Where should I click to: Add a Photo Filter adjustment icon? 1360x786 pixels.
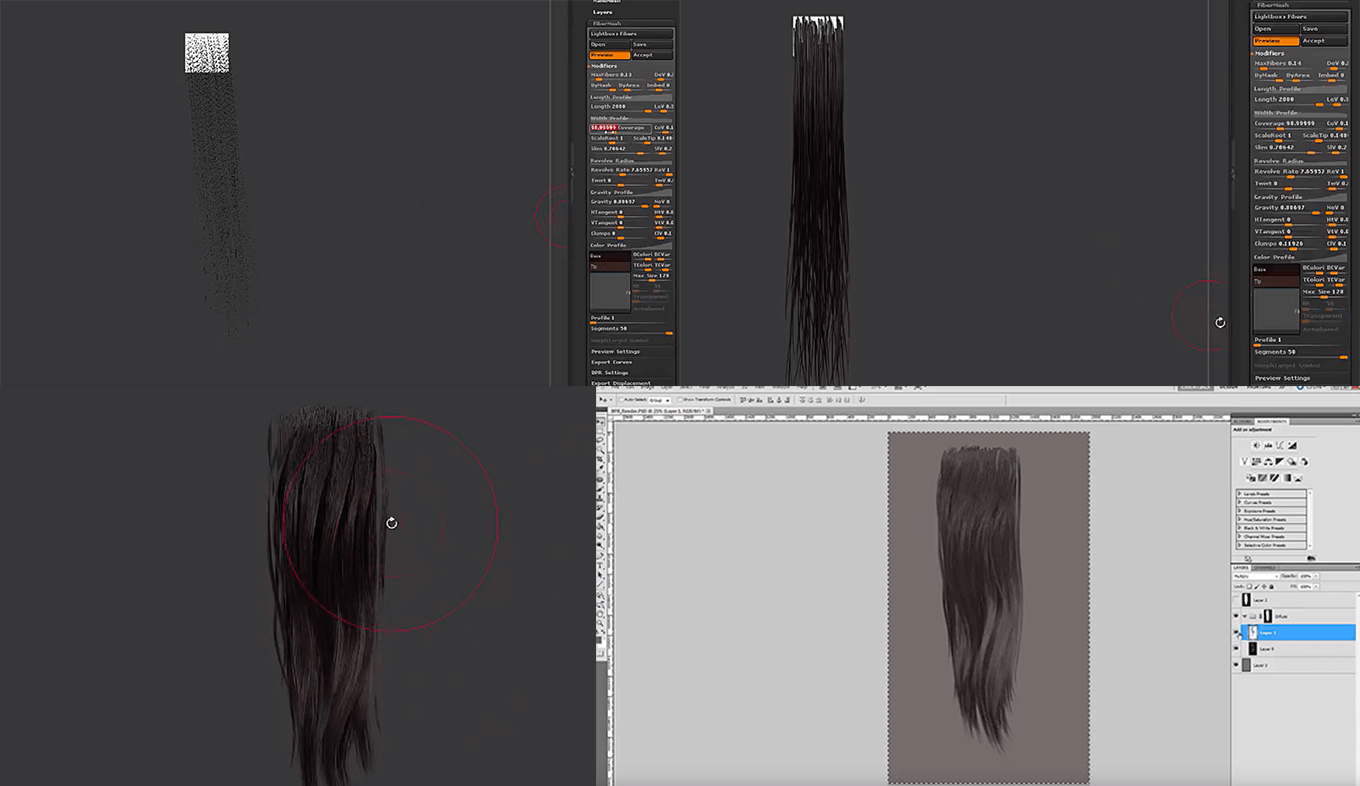click(x=1292, y=462)
